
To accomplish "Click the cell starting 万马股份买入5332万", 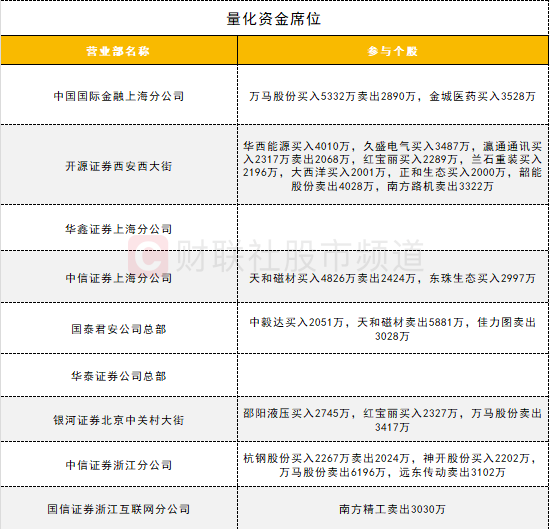I will (392, 96).
